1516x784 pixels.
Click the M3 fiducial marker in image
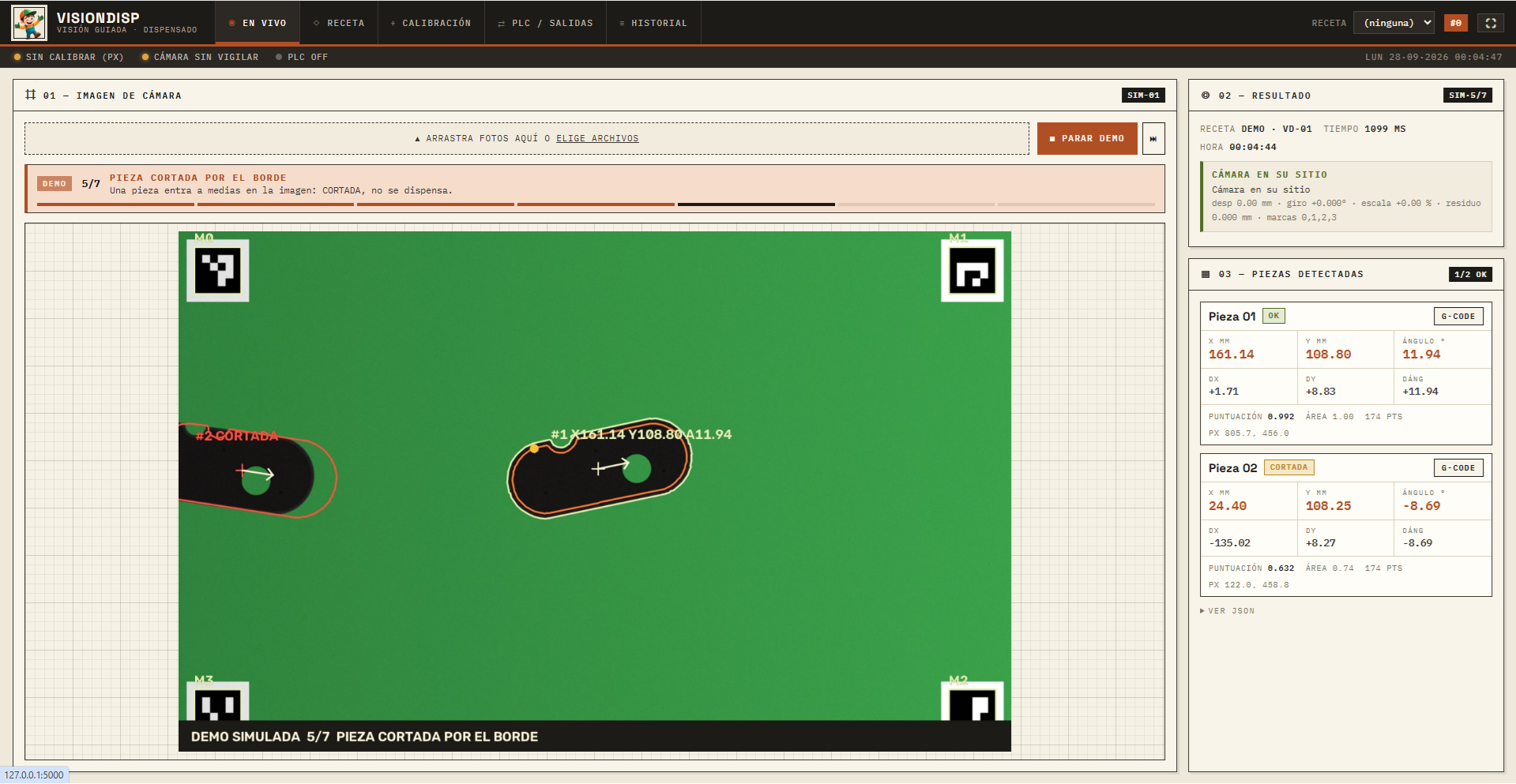[x=217, y=701]
